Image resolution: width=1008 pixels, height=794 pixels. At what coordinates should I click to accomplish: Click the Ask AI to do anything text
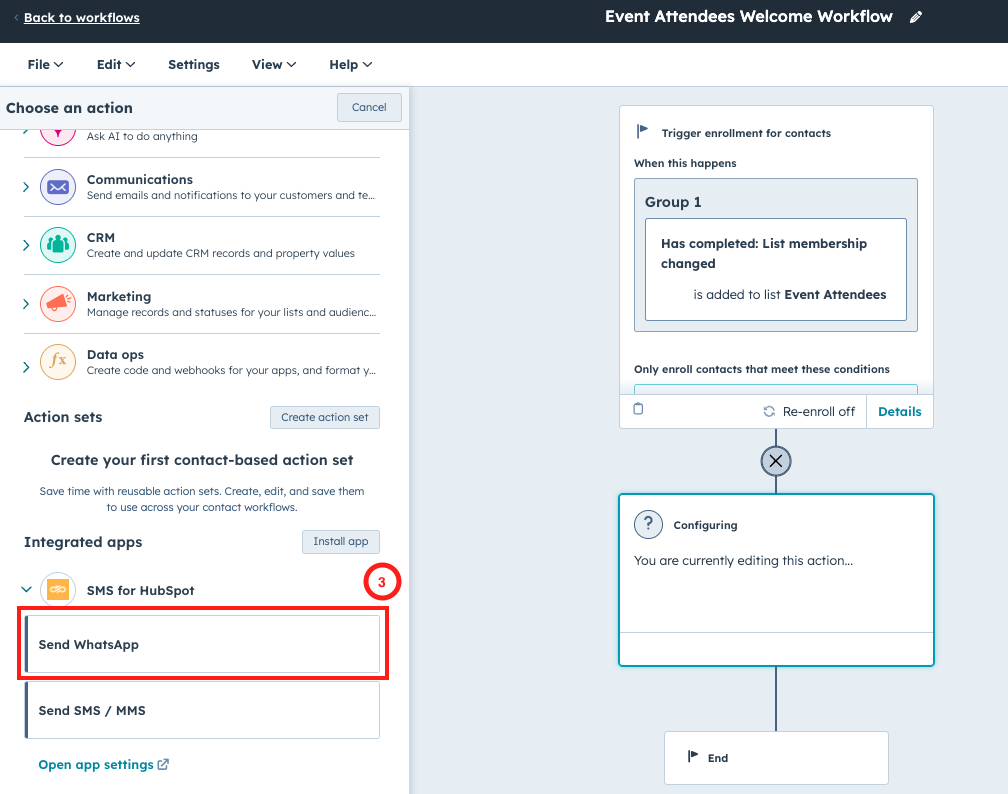point(142,136)
